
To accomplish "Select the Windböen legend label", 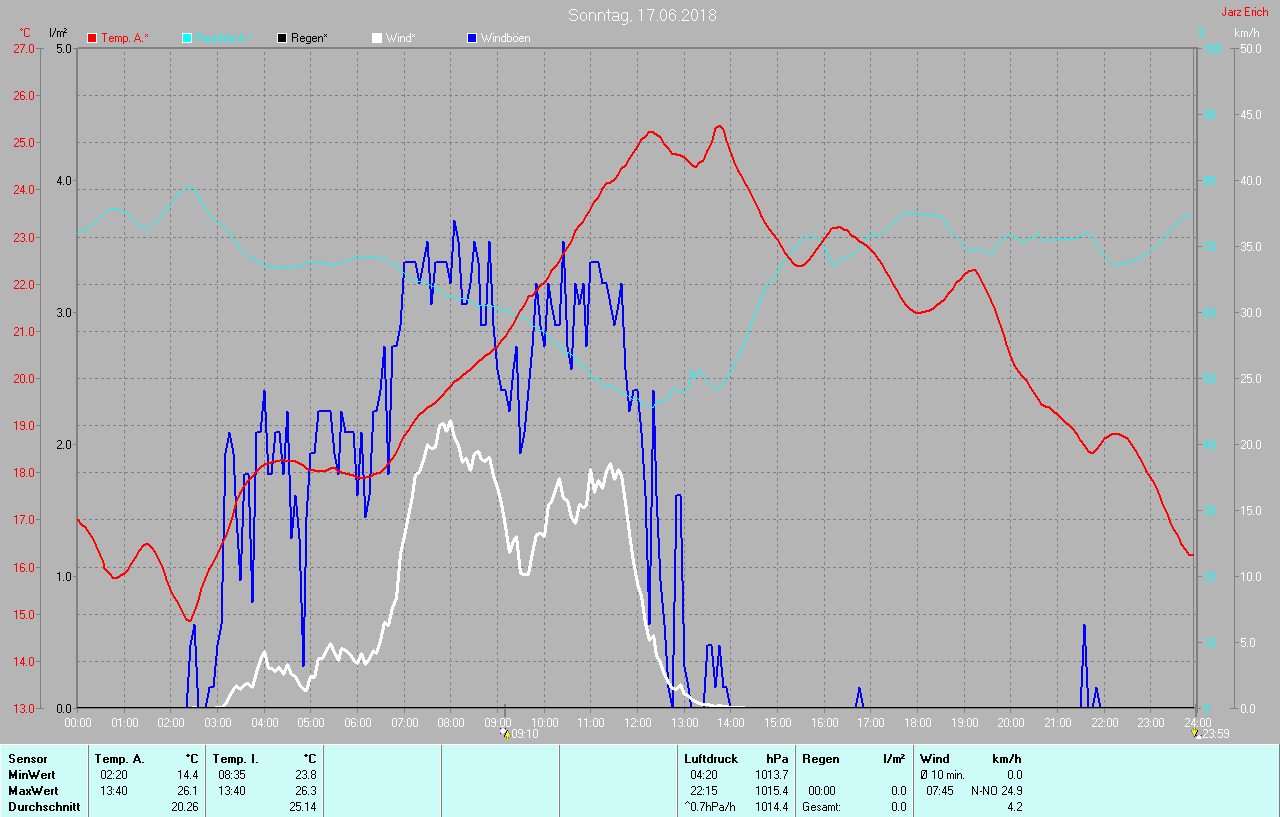I will (505, 38).
